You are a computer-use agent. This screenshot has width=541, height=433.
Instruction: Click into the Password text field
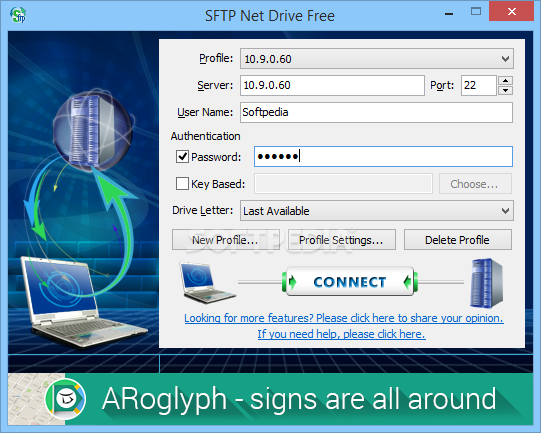pyautogui.click(x=383, y=157)
